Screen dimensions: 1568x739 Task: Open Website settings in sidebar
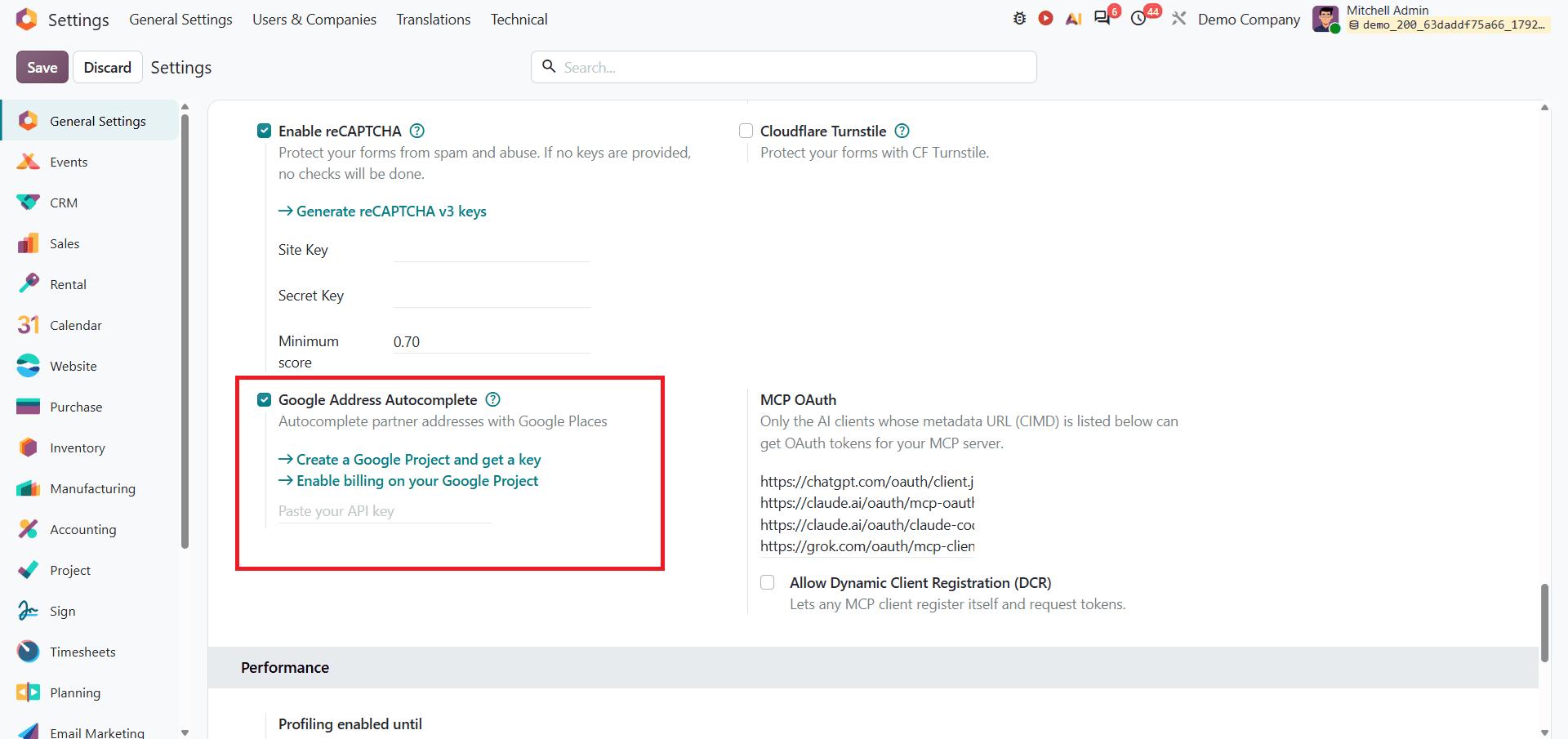(x=89, y=366)
